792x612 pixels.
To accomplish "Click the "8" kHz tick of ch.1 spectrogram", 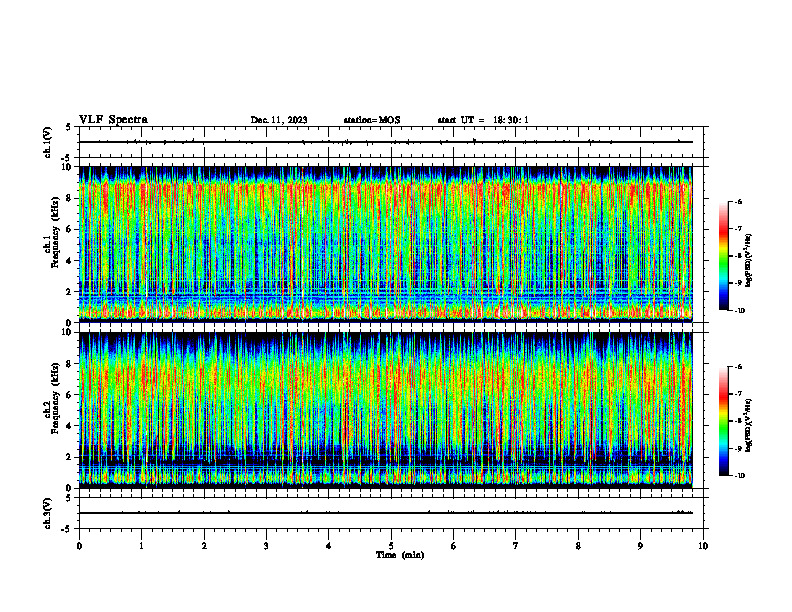I will tap(70, 198).
